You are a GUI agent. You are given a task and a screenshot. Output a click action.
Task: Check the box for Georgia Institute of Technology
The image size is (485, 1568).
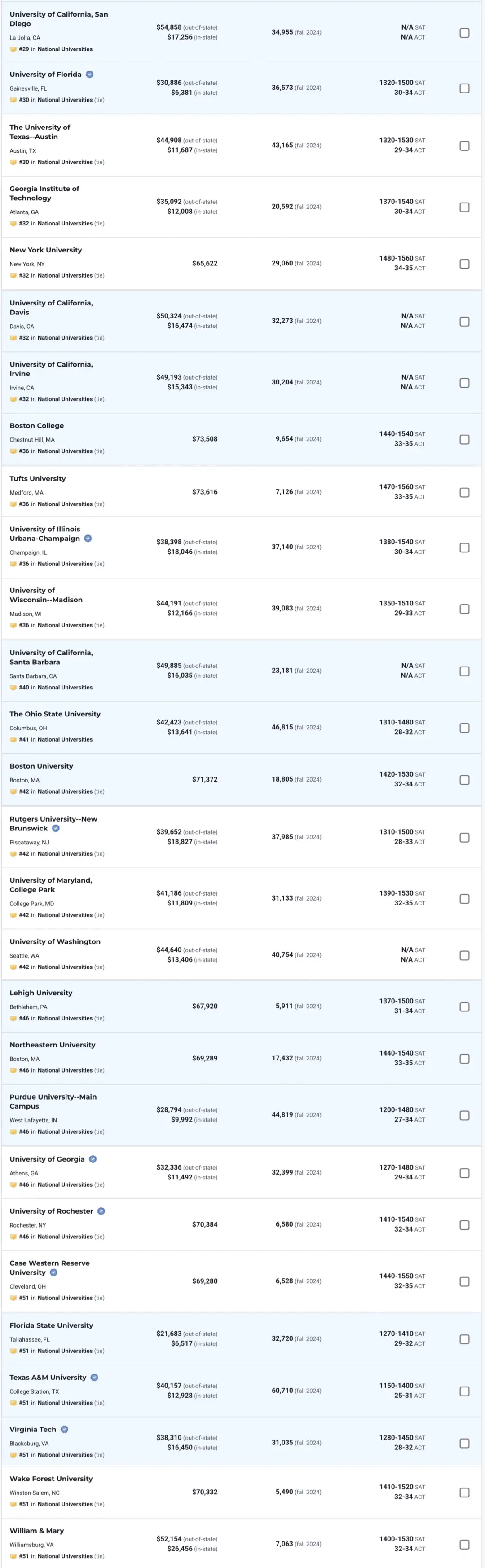tap(464, 208)
